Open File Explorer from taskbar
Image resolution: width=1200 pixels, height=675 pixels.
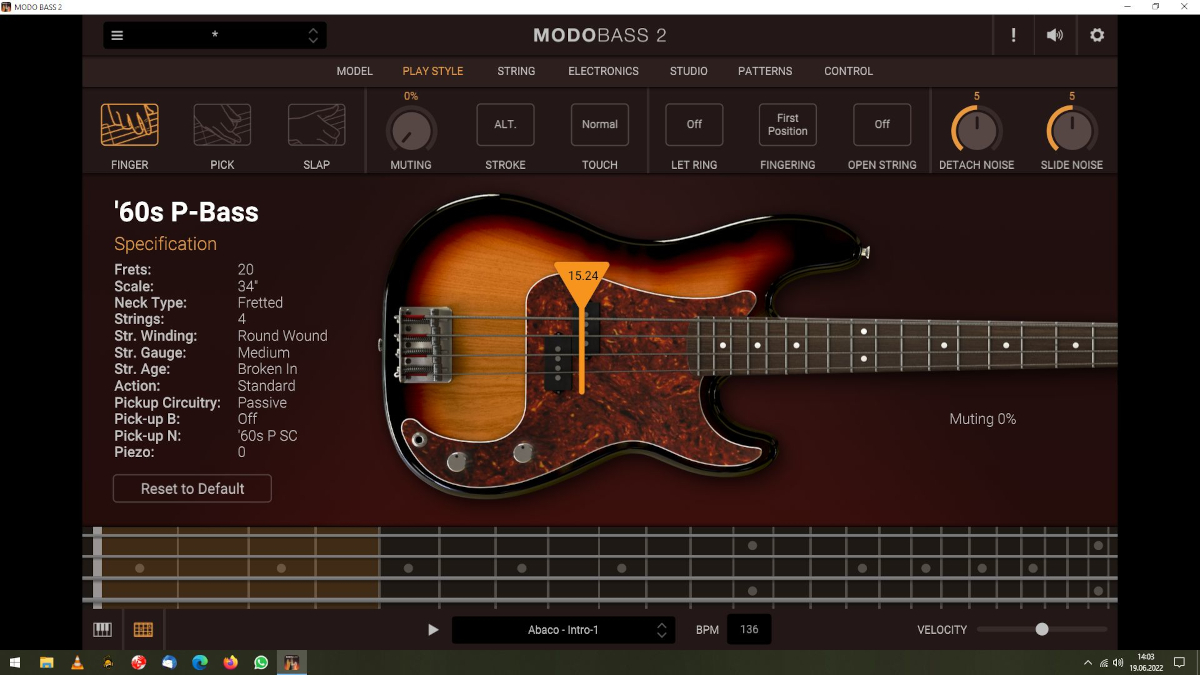[46, 662]
